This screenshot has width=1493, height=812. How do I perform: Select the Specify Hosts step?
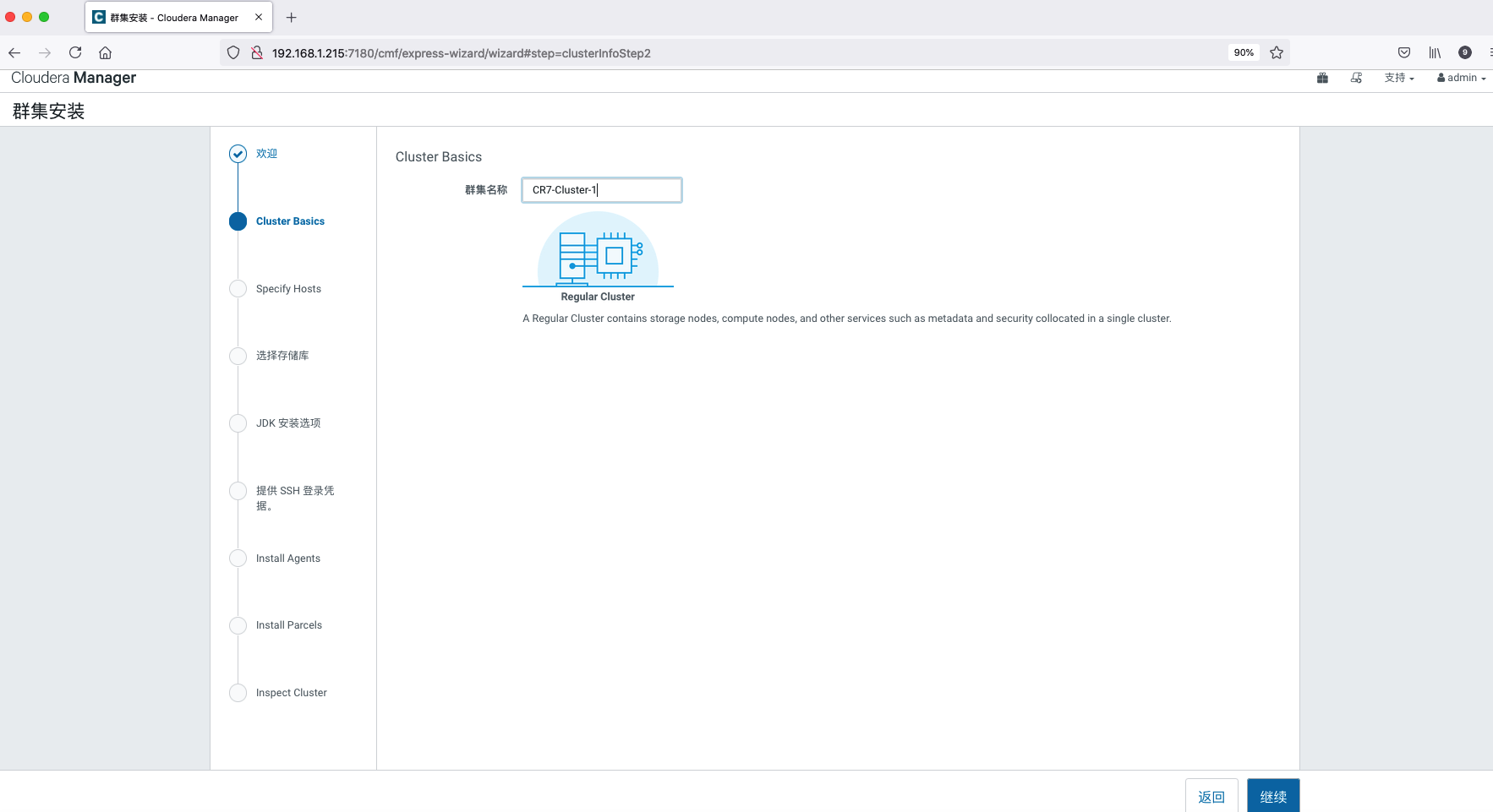pos(288,289)
